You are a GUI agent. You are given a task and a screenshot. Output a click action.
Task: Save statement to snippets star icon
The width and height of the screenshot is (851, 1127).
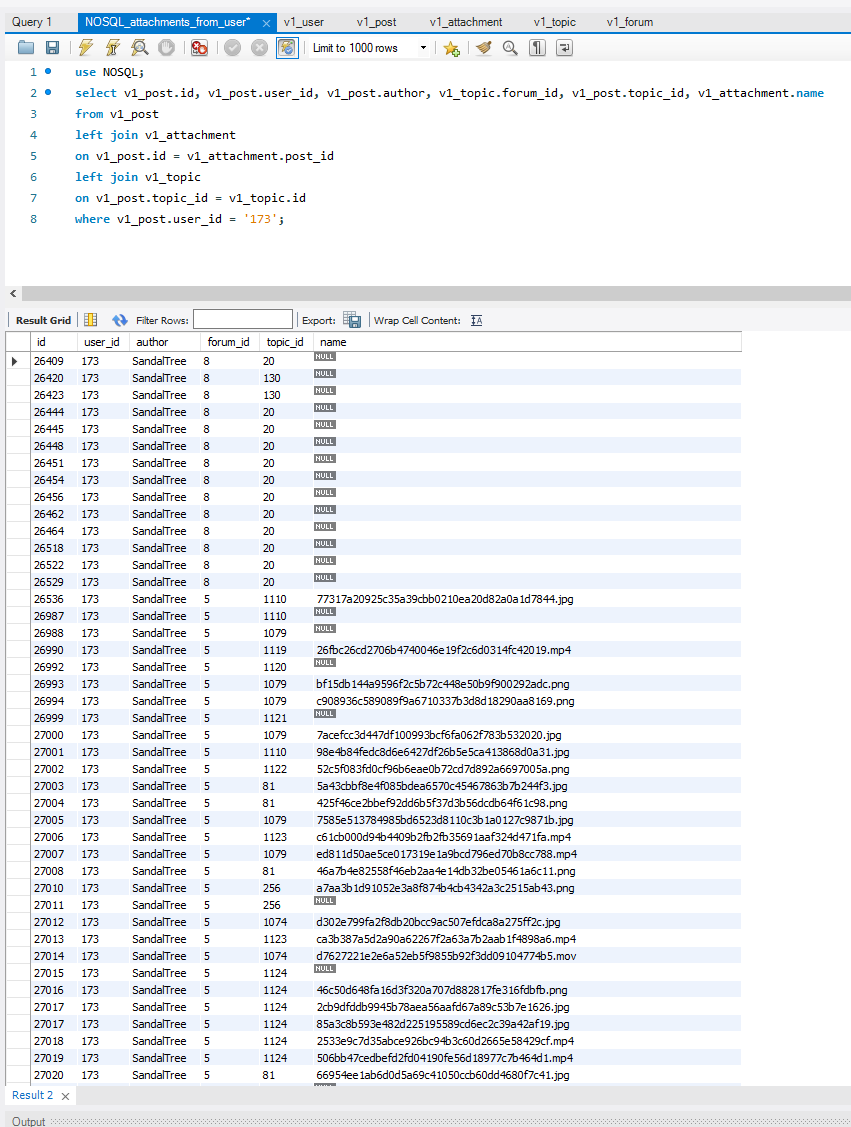tap(451, 48)
